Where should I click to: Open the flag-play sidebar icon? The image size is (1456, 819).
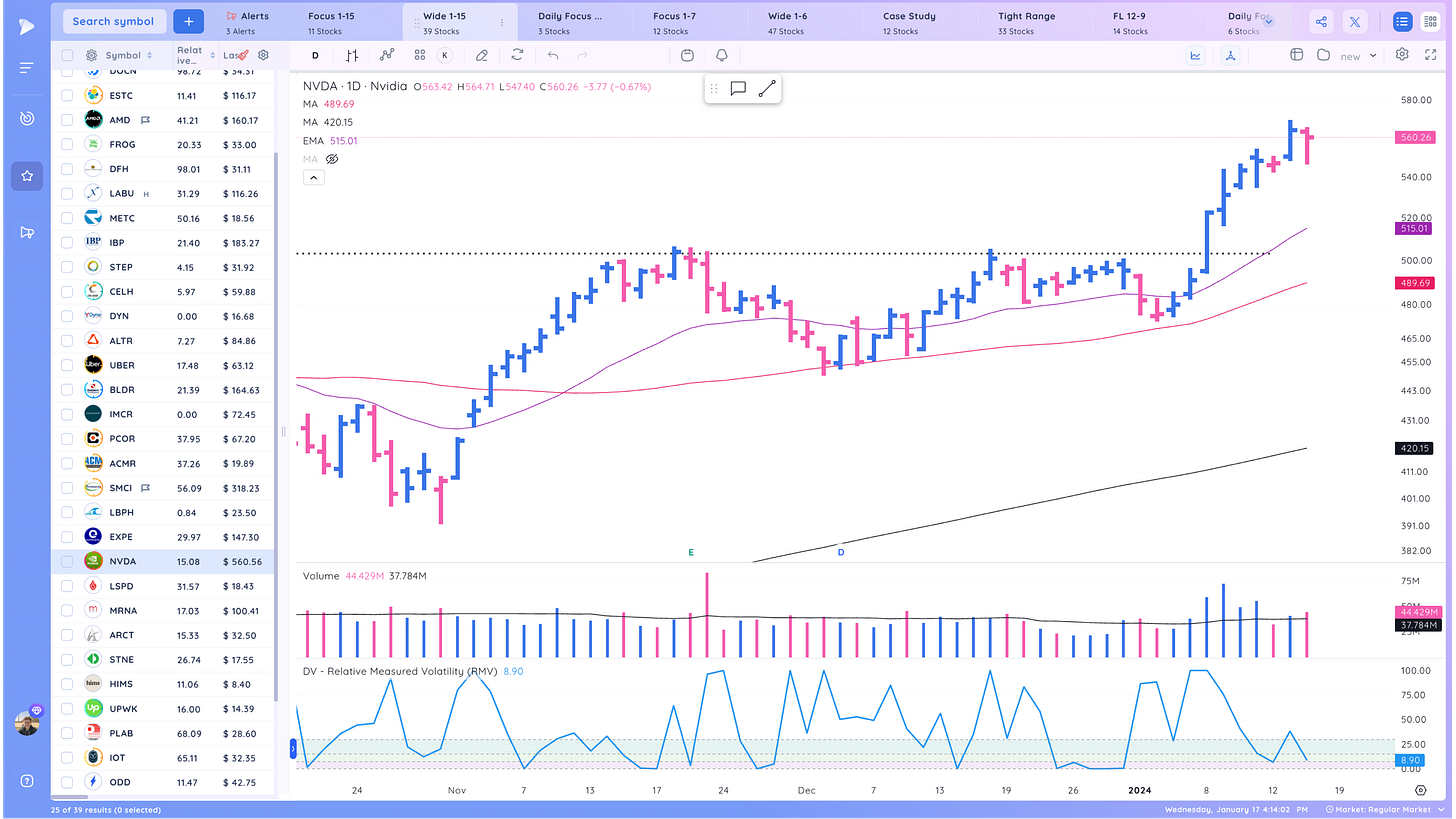(x=26, y=232)
